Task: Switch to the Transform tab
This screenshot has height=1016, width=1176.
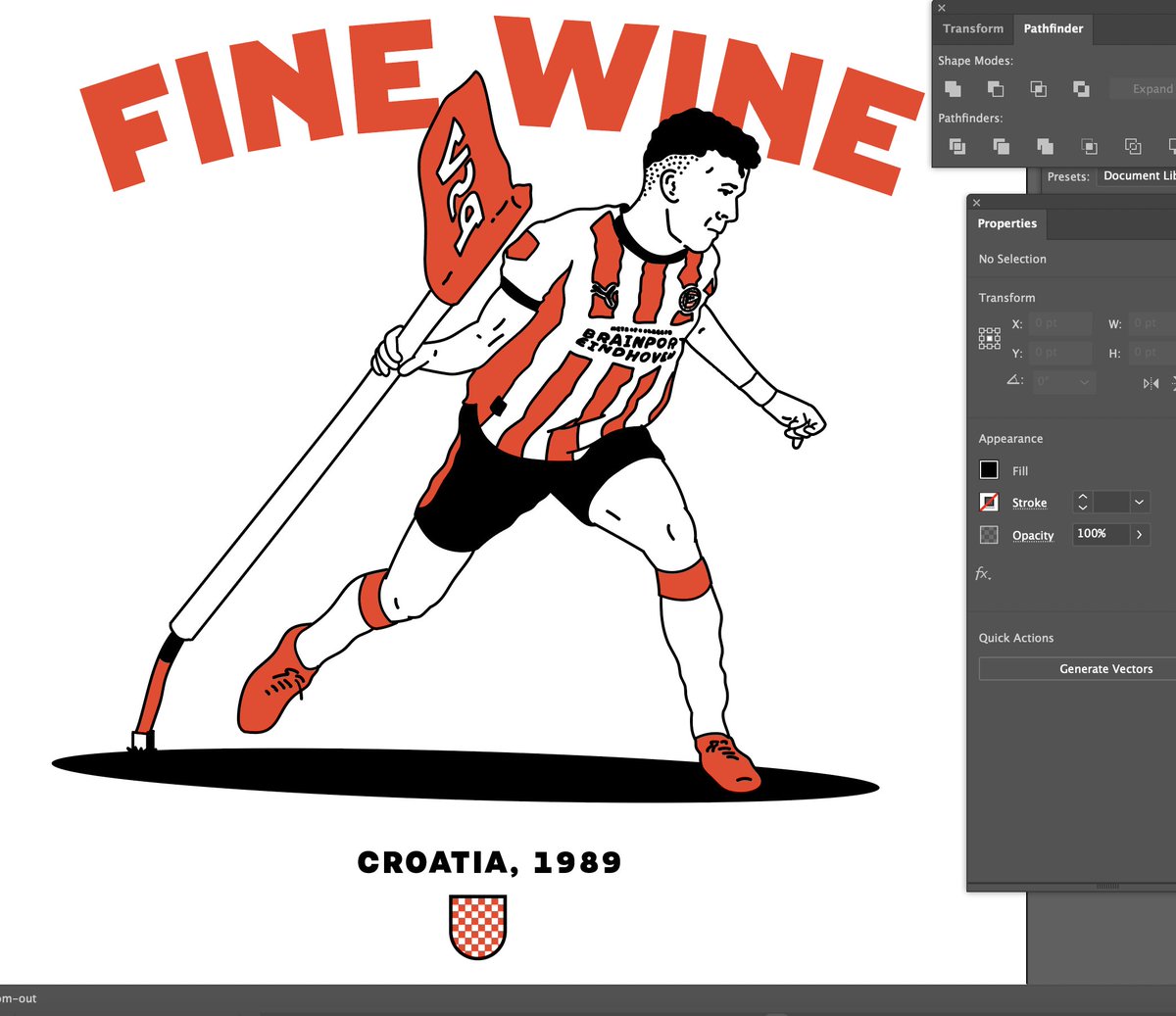Action: click(x=973, y=28)
